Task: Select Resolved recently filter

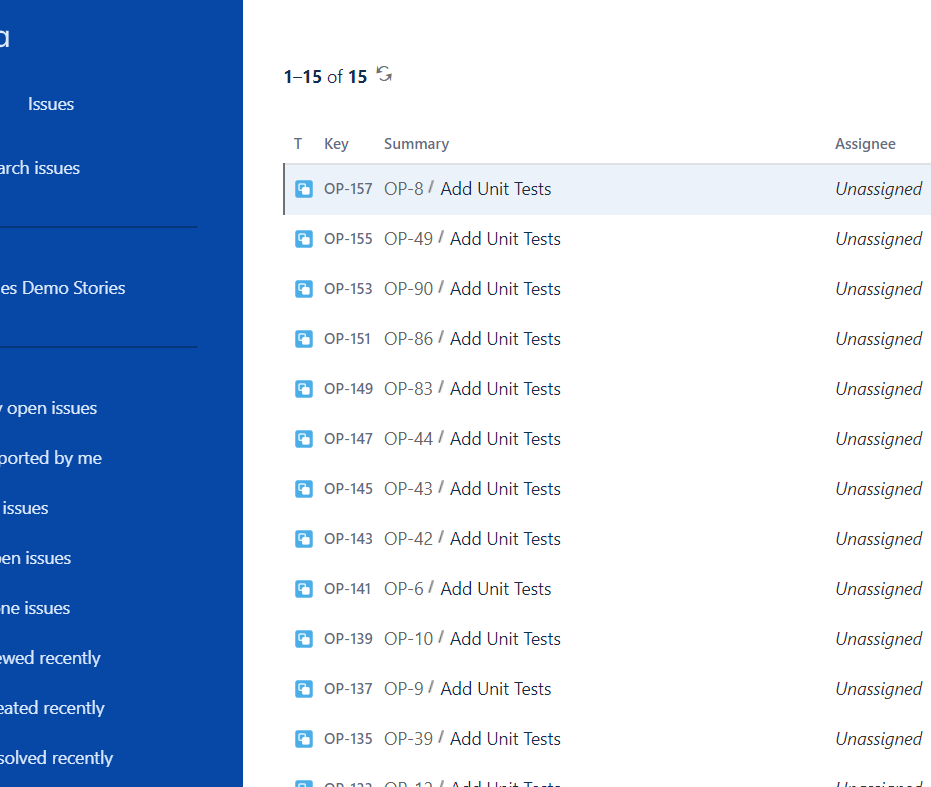Action: (56, 758)
